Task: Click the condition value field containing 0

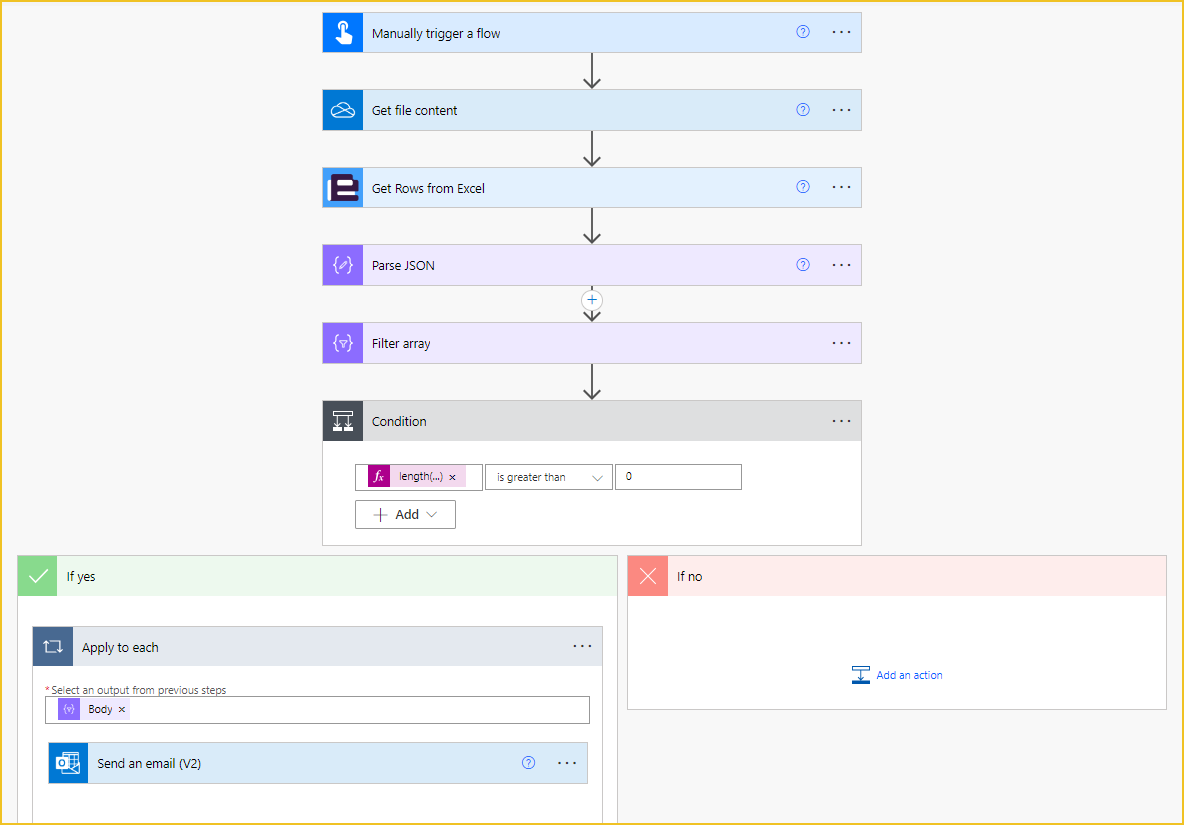Action: click(x=678, y=477)
